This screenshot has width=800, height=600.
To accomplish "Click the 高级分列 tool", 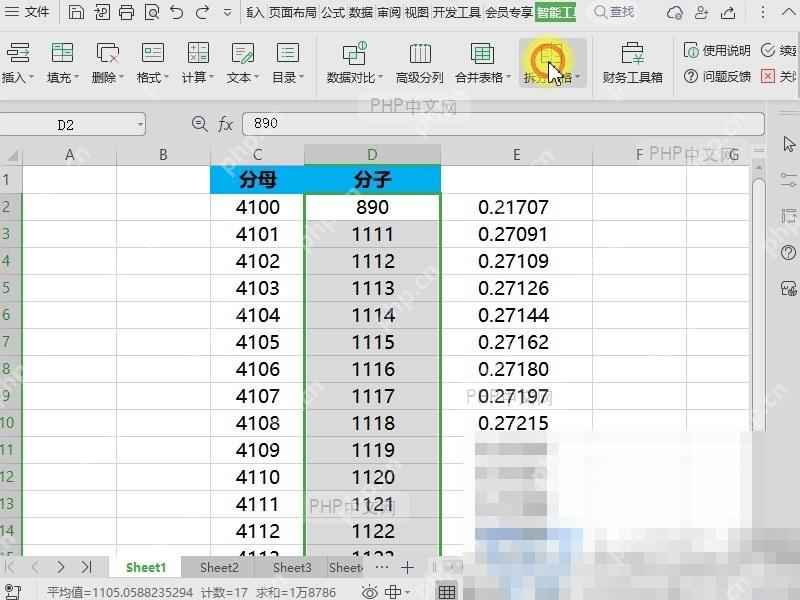I will [x=420, y=63].
